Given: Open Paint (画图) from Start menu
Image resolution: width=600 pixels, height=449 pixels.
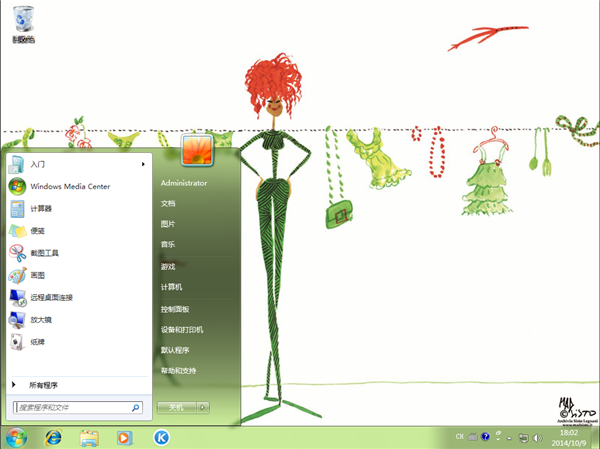Looking at the screenshot, I should pos(38,275).
